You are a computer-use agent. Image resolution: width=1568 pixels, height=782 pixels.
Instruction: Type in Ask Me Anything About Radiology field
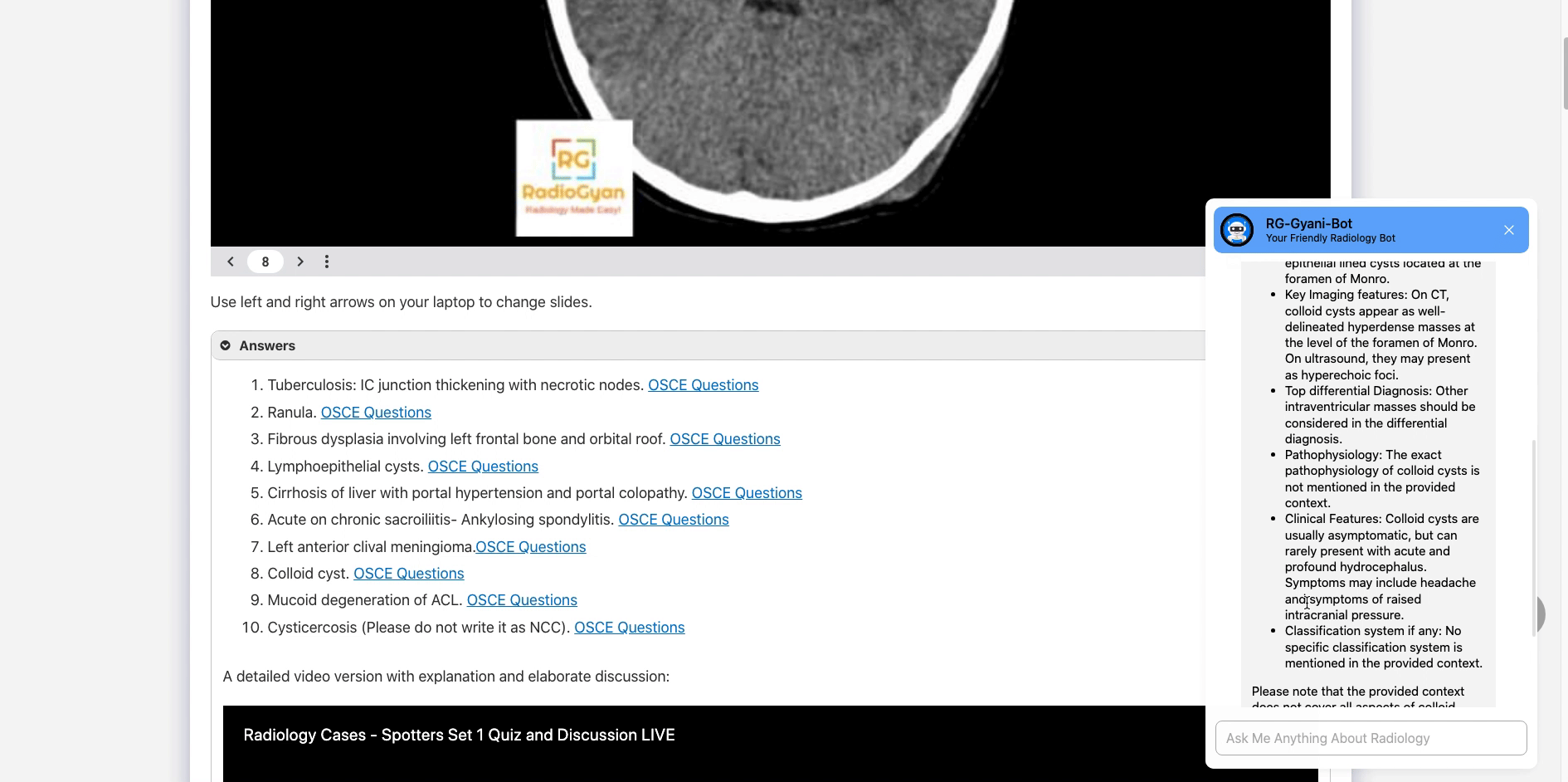[1370, 738]
